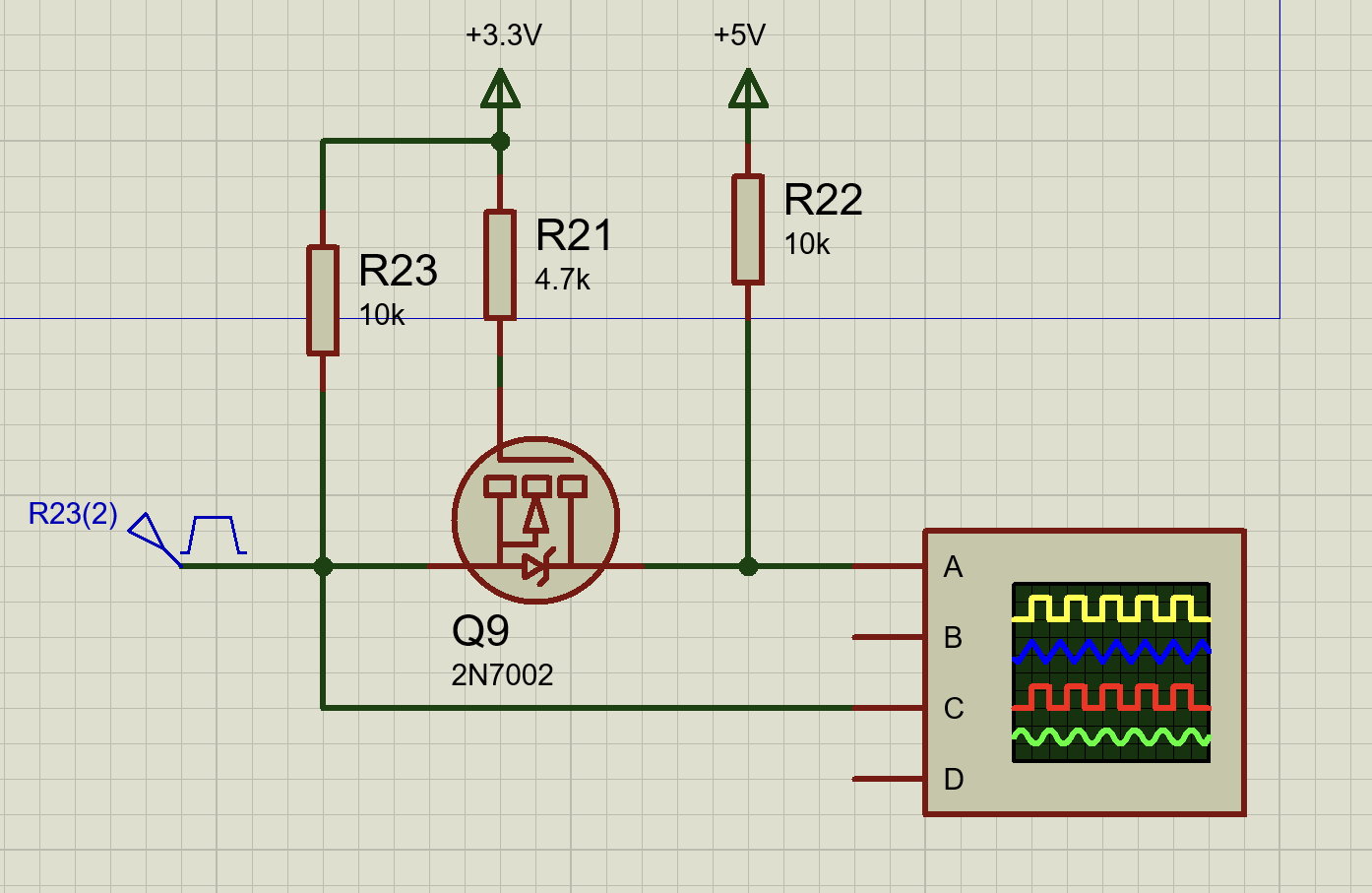Viewport: 1372px width, 893px height.
Task: Click oscilloscope channel A pin
Action: pos(888,566)
